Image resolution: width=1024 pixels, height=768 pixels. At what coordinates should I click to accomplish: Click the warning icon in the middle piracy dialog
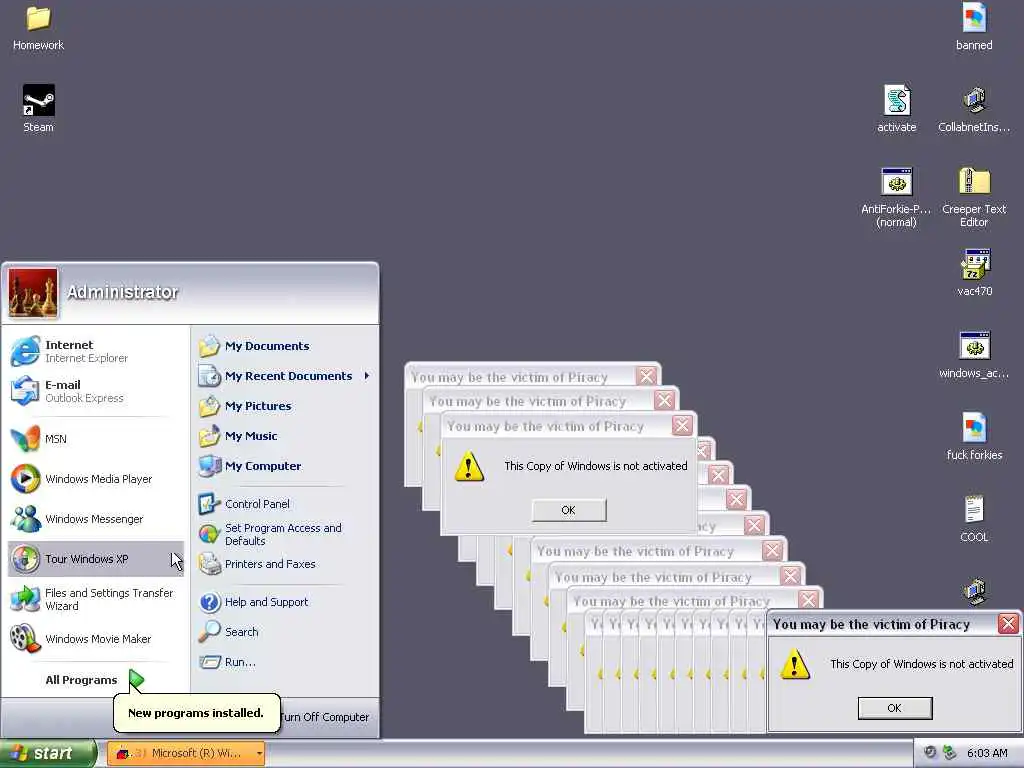click(469, 467)
